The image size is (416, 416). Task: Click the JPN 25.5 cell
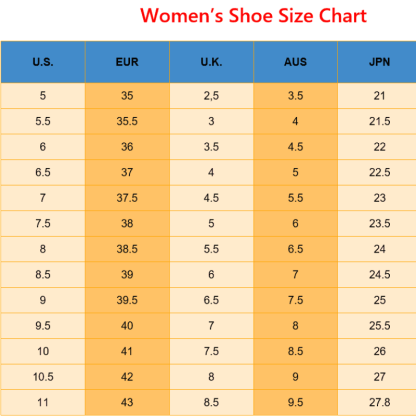377,326
